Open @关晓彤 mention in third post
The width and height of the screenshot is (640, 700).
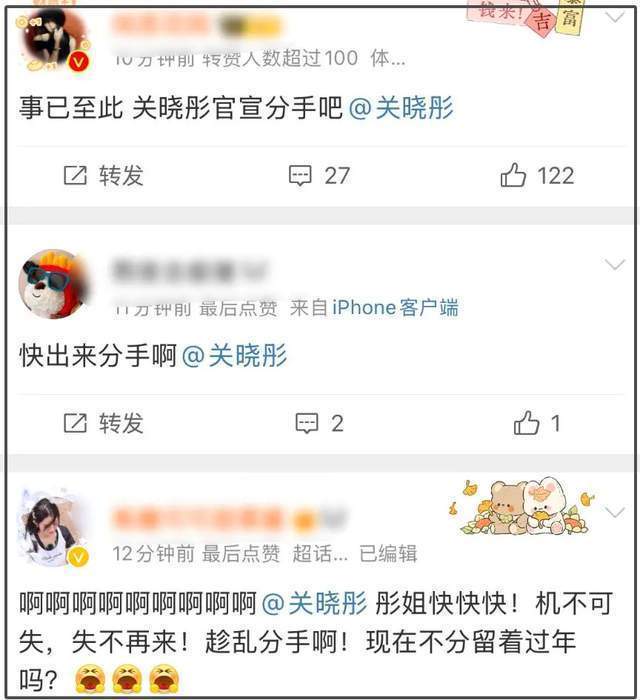(314, 603)
